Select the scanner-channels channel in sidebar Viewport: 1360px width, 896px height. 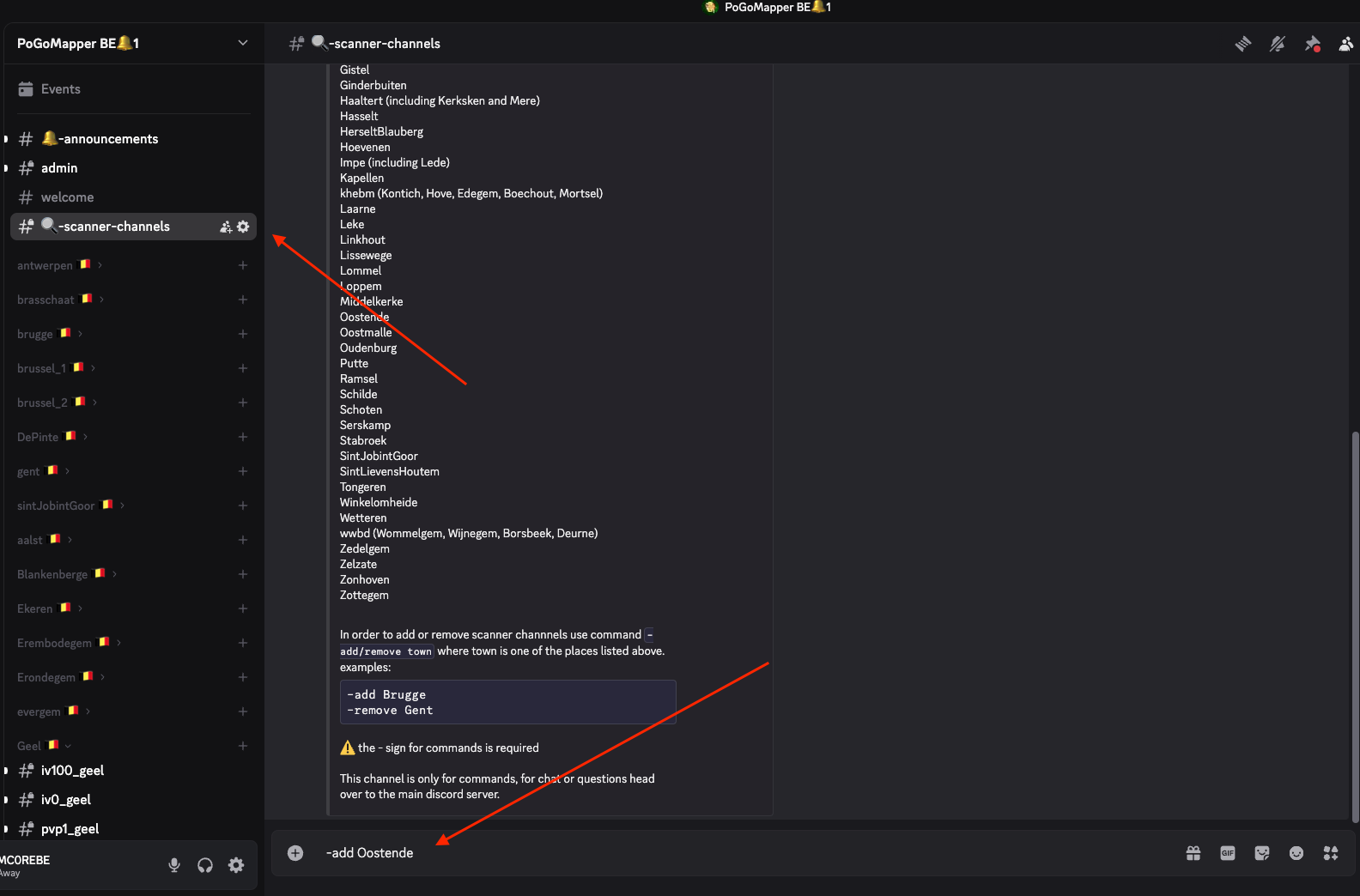pyautogui.click(x=133, y=227)
